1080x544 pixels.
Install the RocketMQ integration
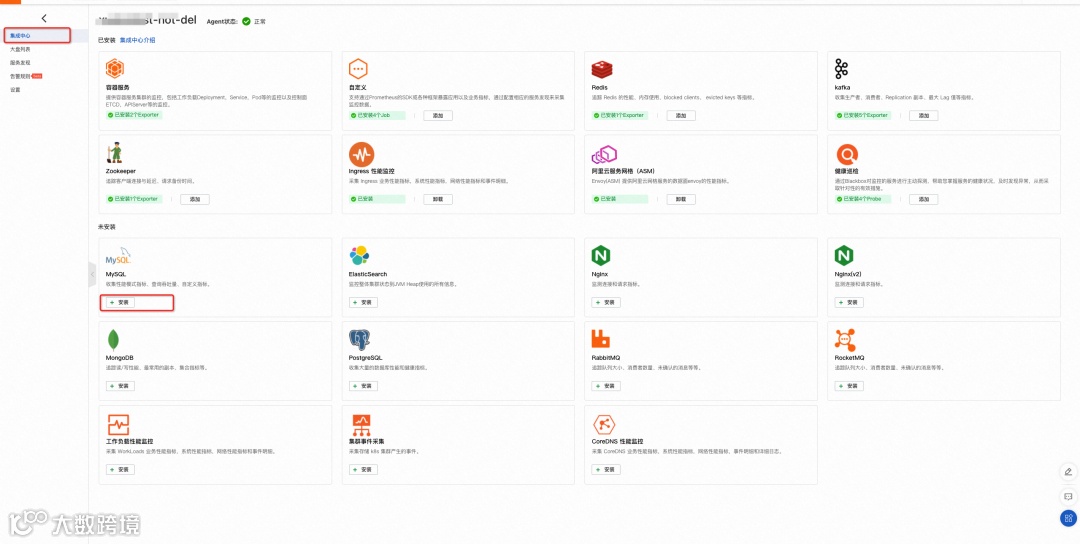pos(849,386)
